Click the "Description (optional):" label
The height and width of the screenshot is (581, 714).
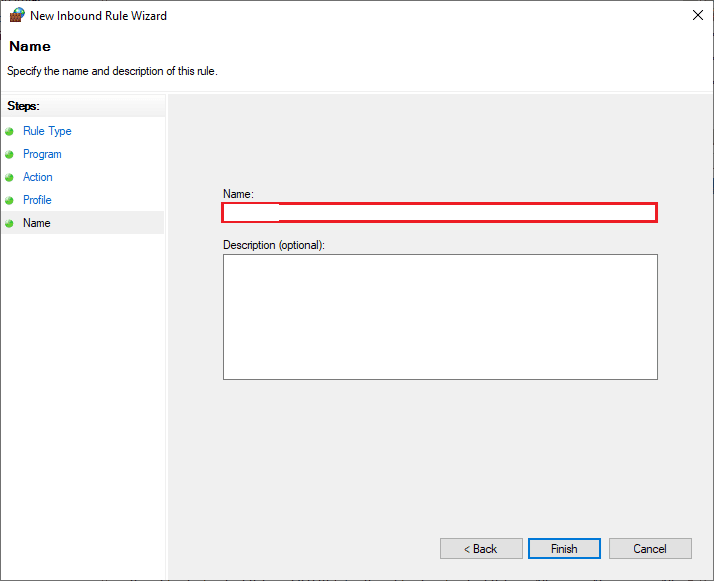(274, 245)
